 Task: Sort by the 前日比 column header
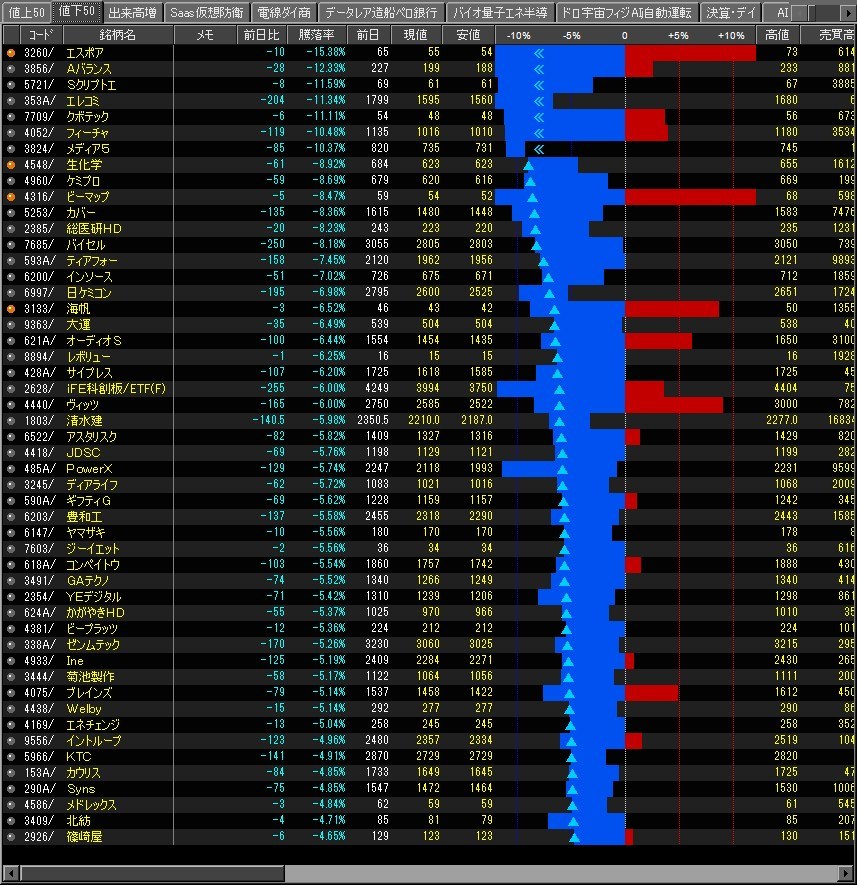click(x=261, y=35)
